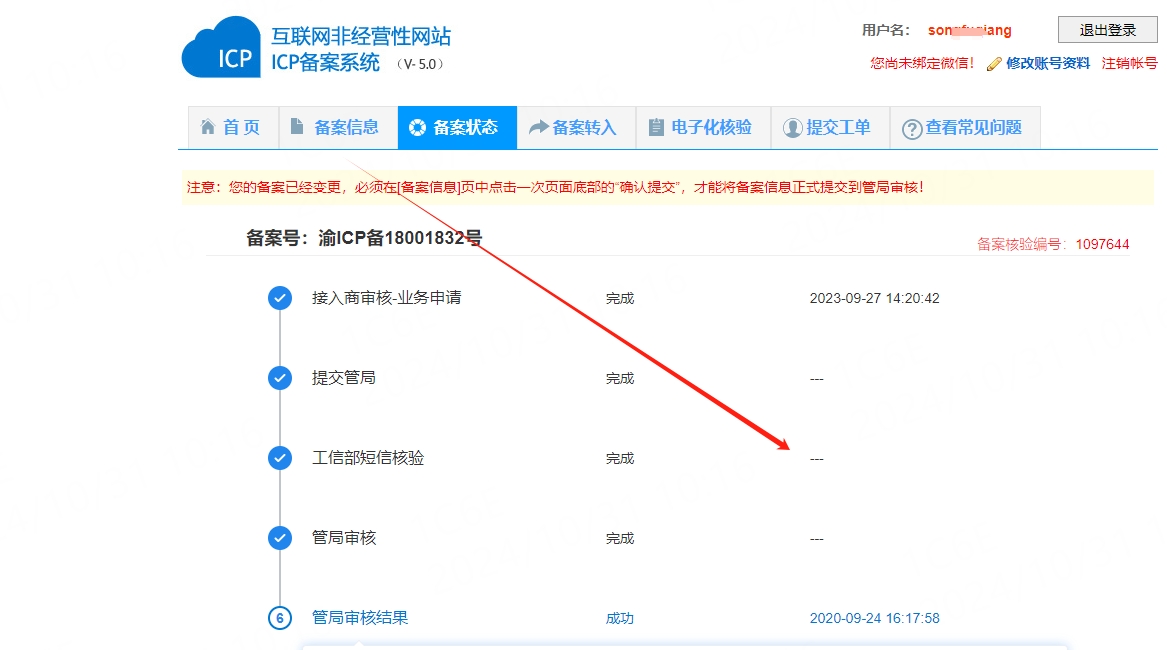The width and height of the screenshot is (1167, 650).
Task: Click the 渝ICP备18001832号 record number
Action: [x=400, y=238]
